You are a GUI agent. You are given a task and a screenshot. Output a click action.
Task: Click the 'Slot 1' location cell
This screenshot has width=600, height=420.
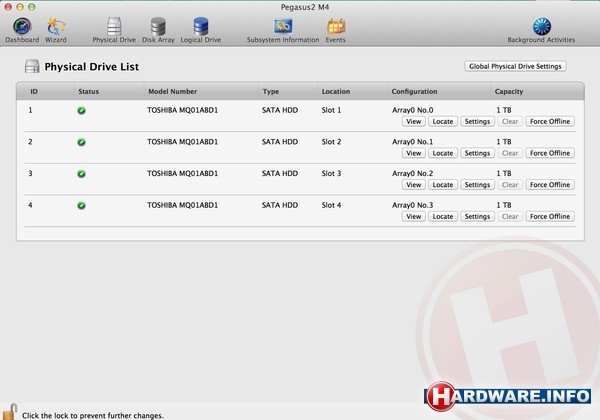click(331, 110)
